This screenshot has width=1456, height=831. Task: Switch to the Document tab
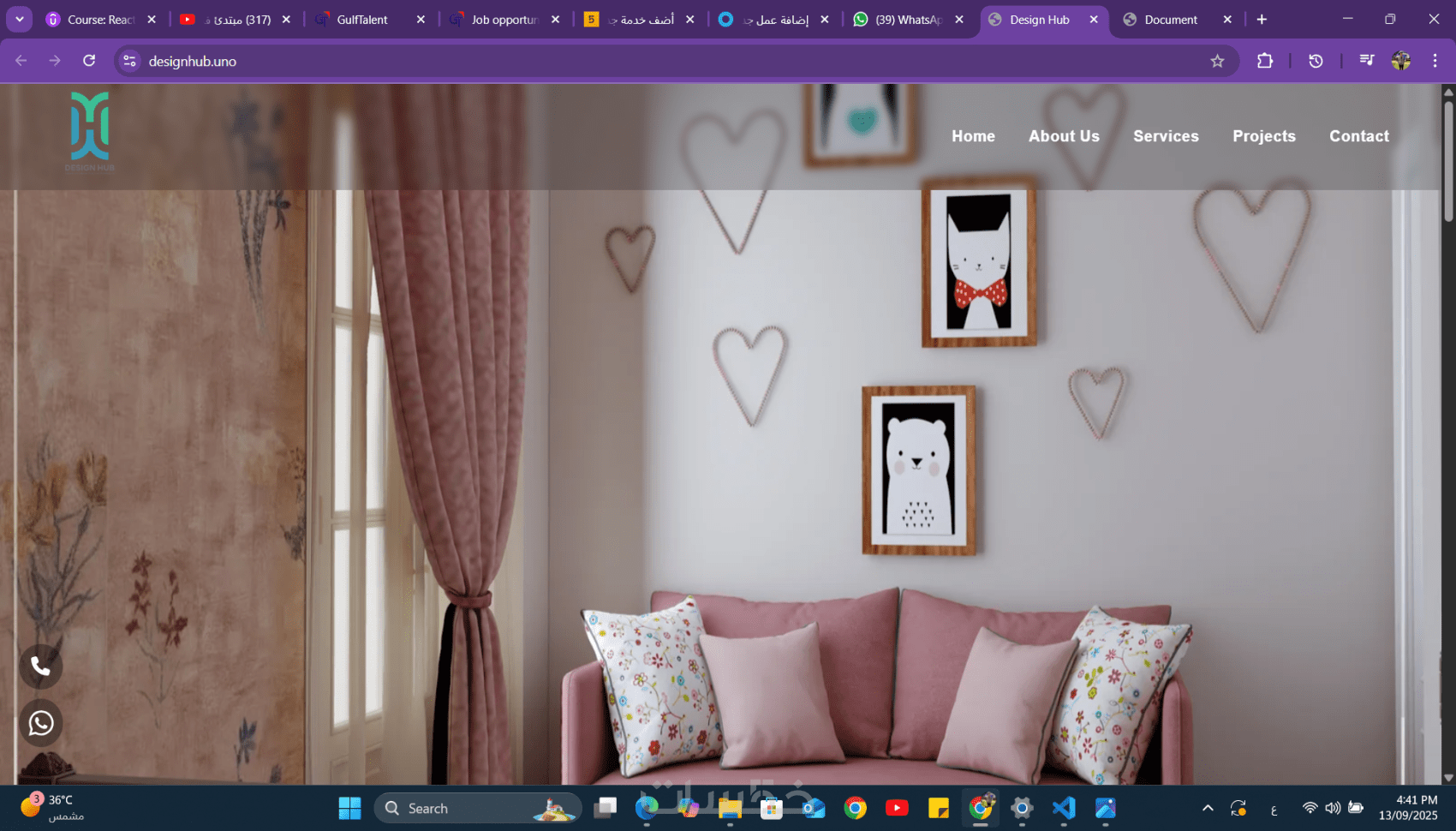point(1178,19)
